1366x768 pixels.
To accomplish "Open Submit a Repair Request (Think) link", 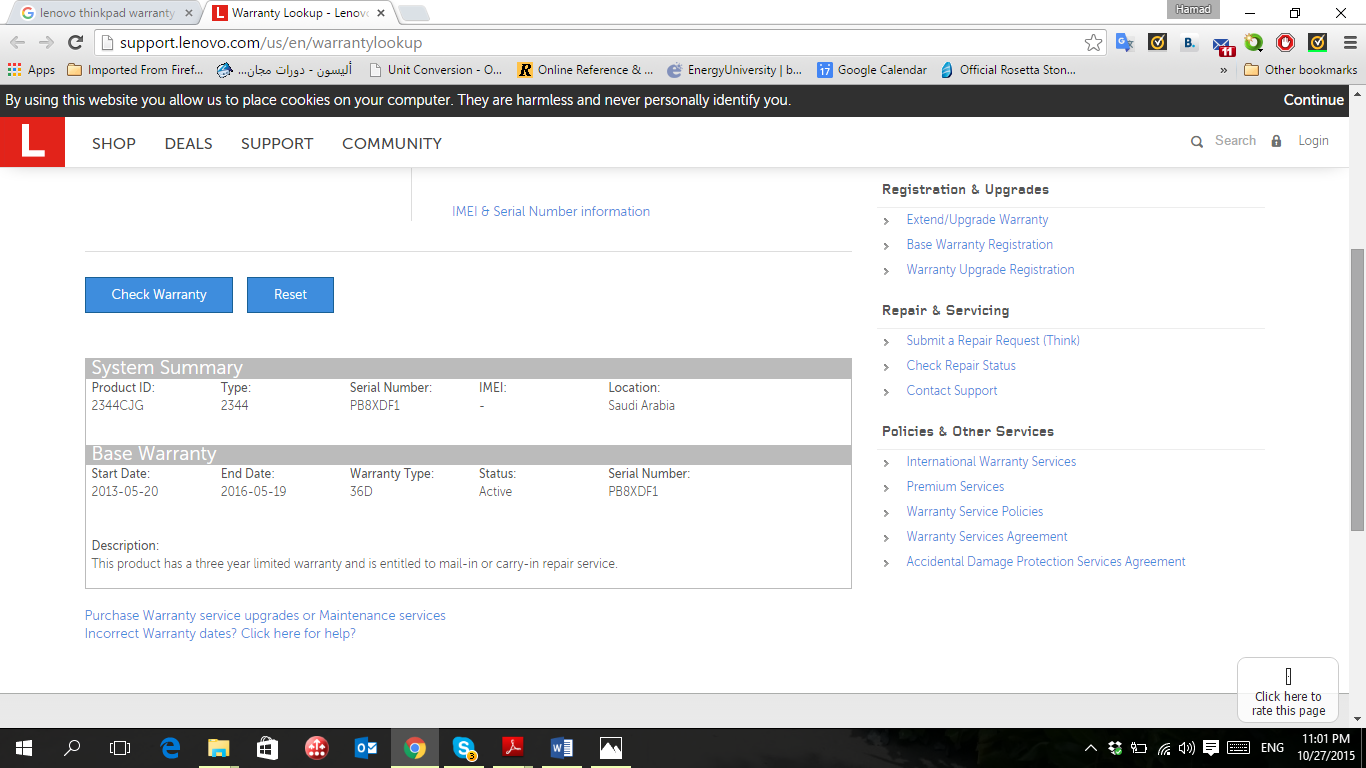I will [993, 340].
